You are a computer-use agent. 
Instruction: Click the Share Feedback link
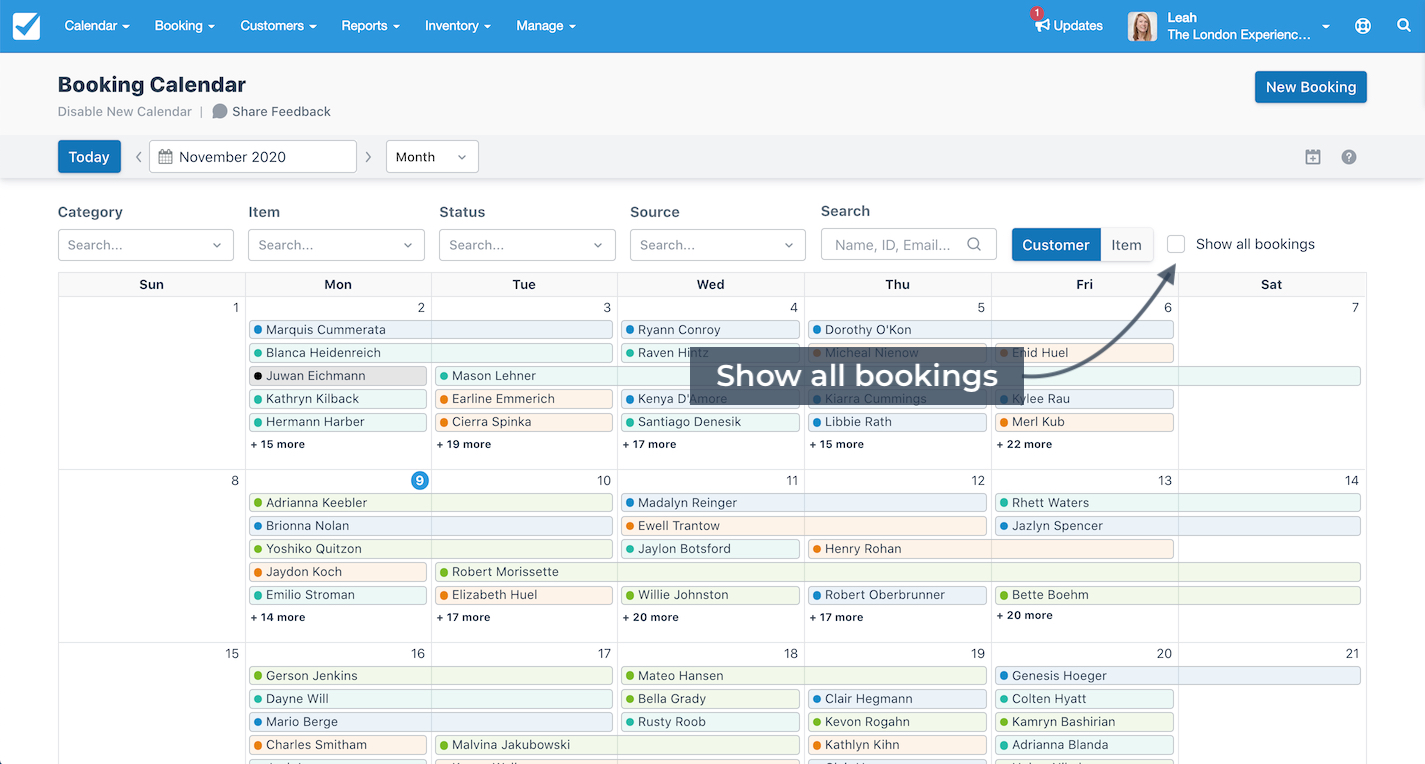(281, 112)
